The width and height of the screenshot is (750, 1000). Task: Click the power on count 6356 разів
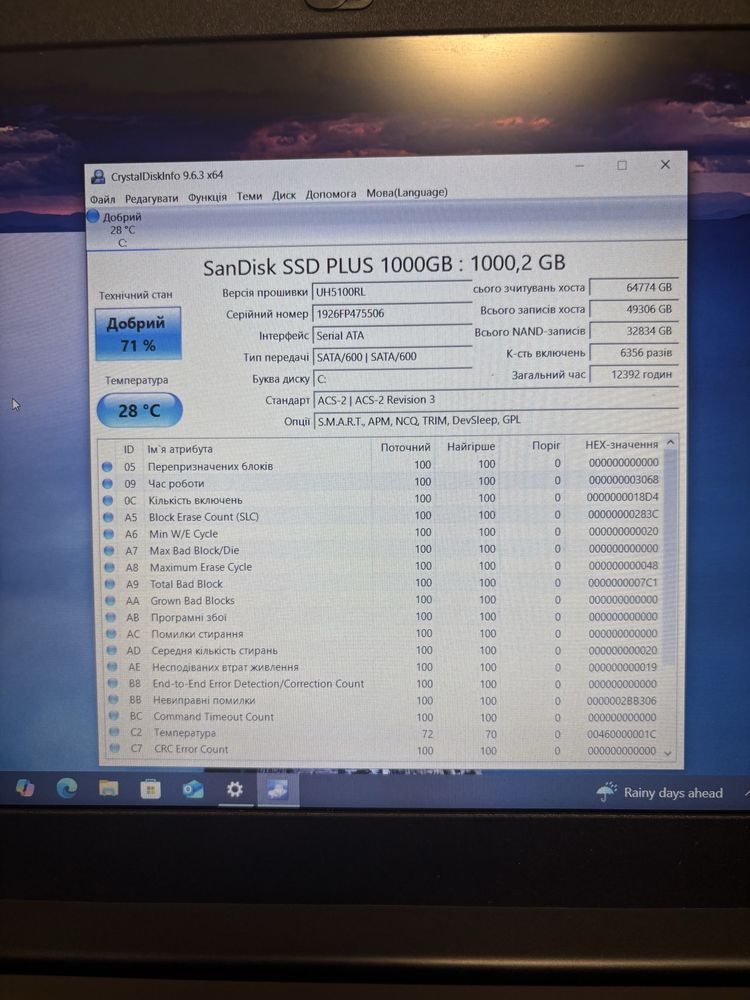coord(633,353)
